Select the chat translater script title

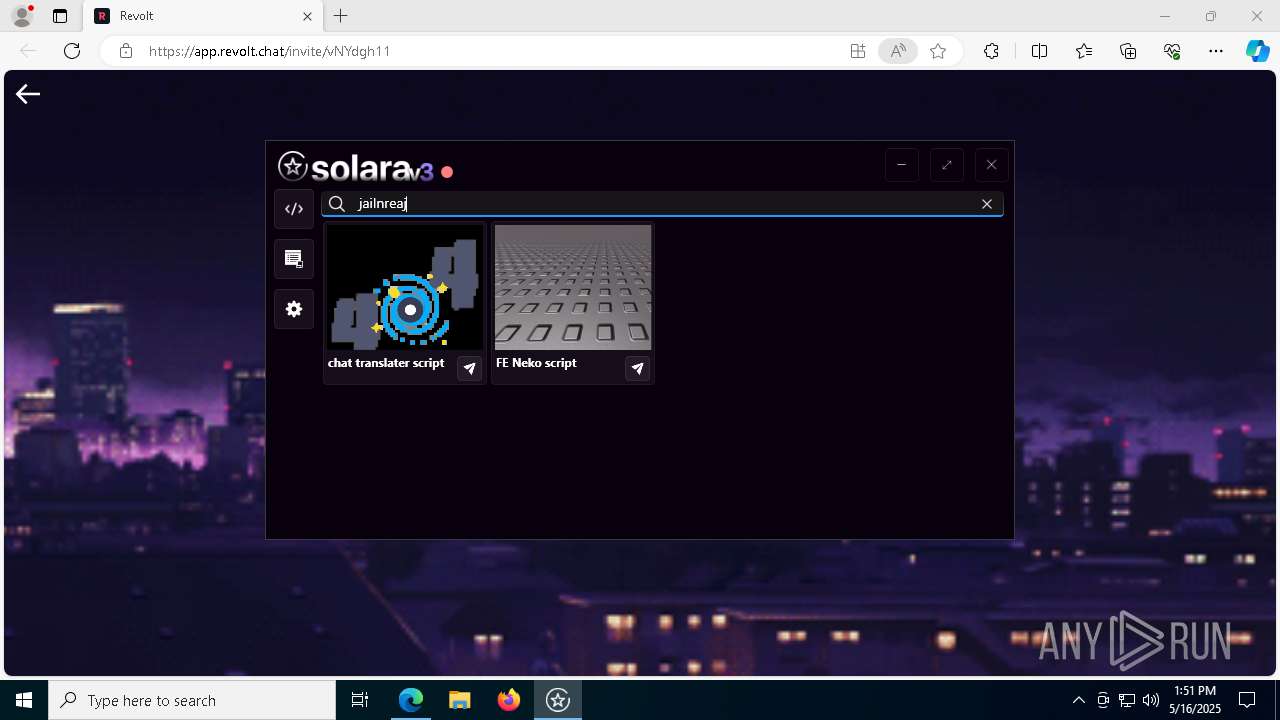[386, 363]
